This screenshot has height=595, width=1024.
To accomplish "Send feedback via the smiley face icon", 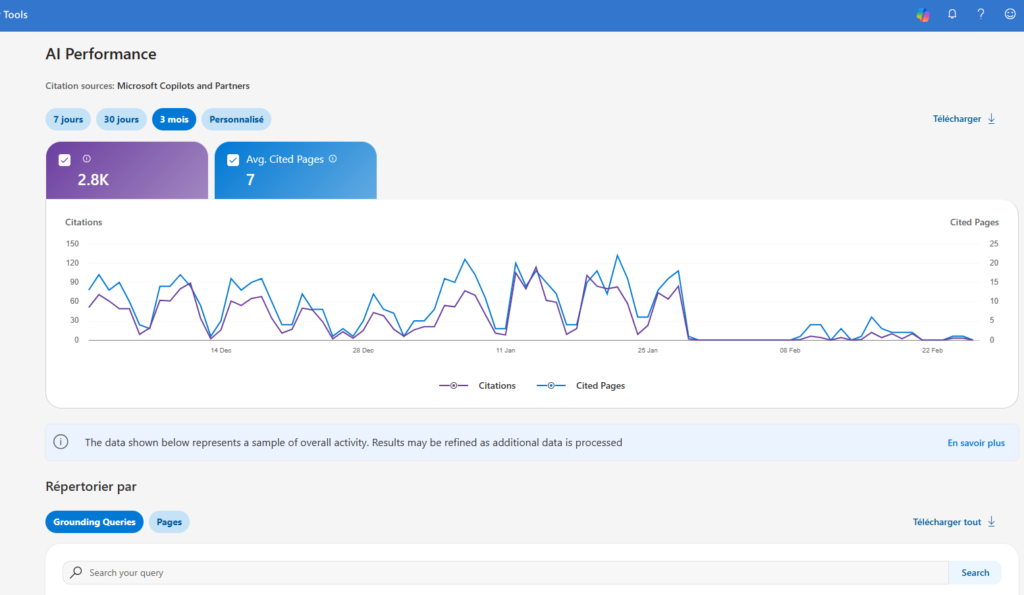I will [x=1008, y=14].
